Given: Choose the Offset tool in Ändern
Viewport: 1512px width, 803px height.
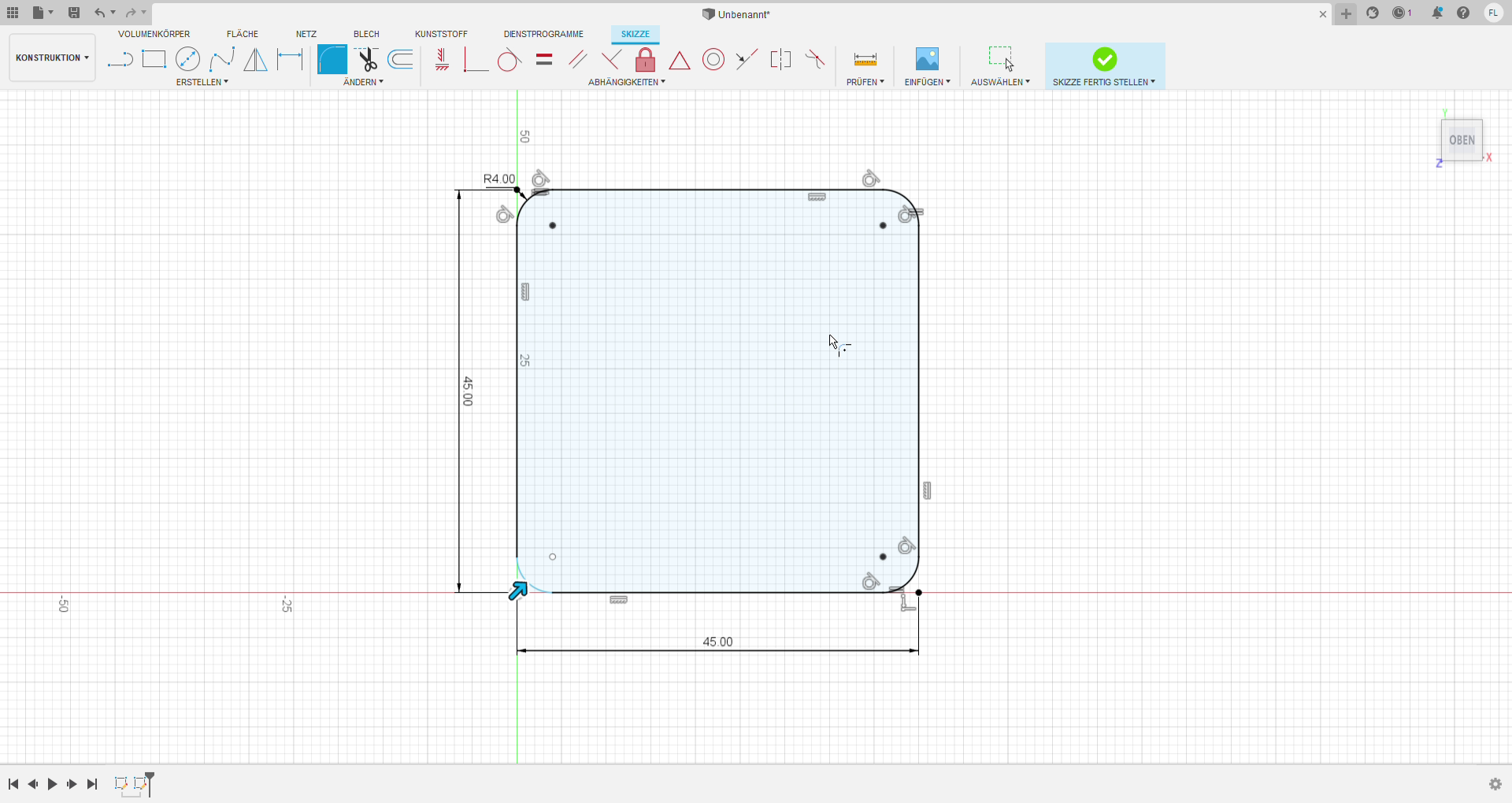Looking at the screenshot, I should (401, 60).
